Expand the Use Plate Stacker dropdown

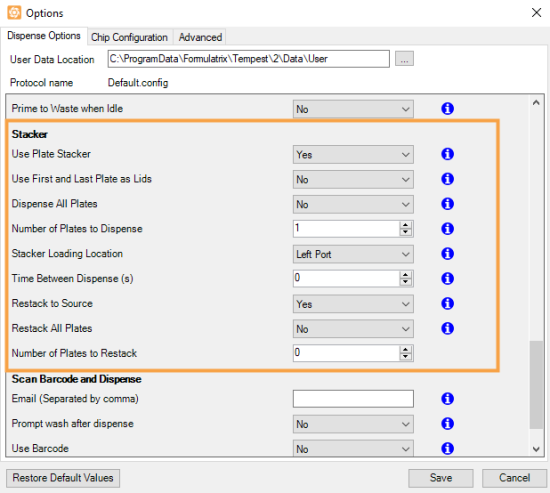(353, 154)
